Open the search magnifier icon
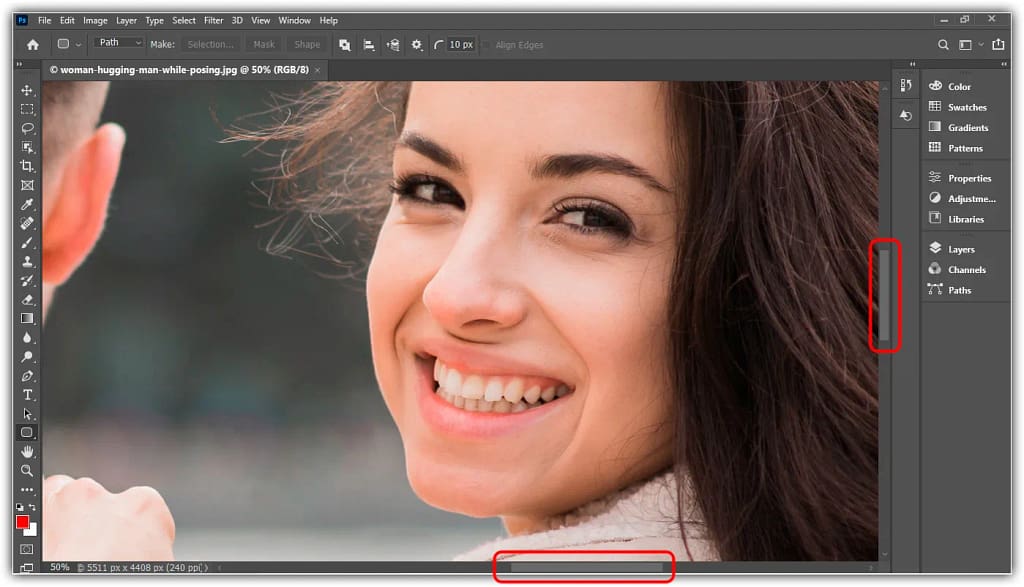Image resolution: width=1024 pixels, height=587 pixels. tap(943, 44)
